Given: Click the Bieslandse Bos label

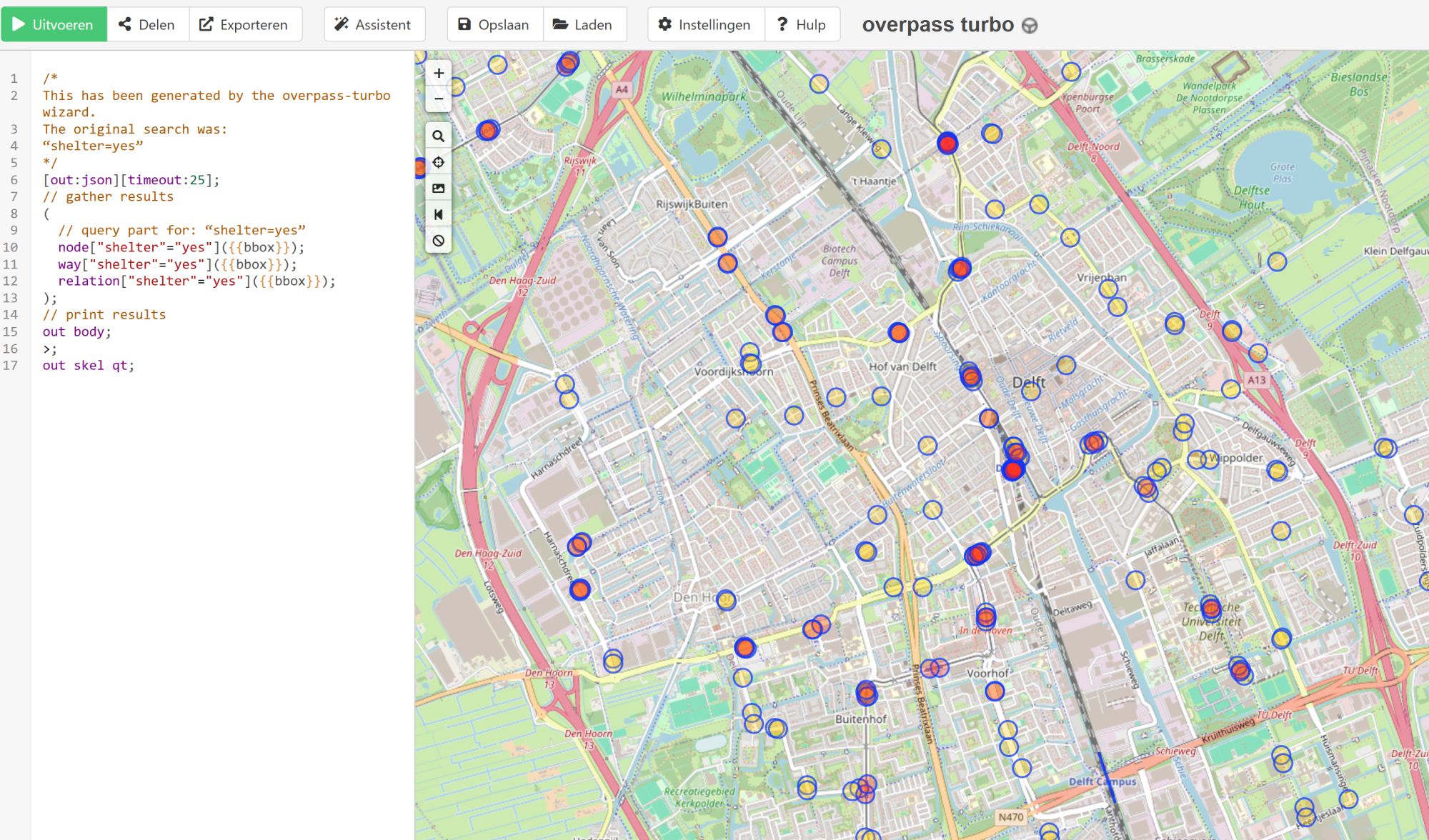Looking at the screenshot, I should tap(1358, 84).
